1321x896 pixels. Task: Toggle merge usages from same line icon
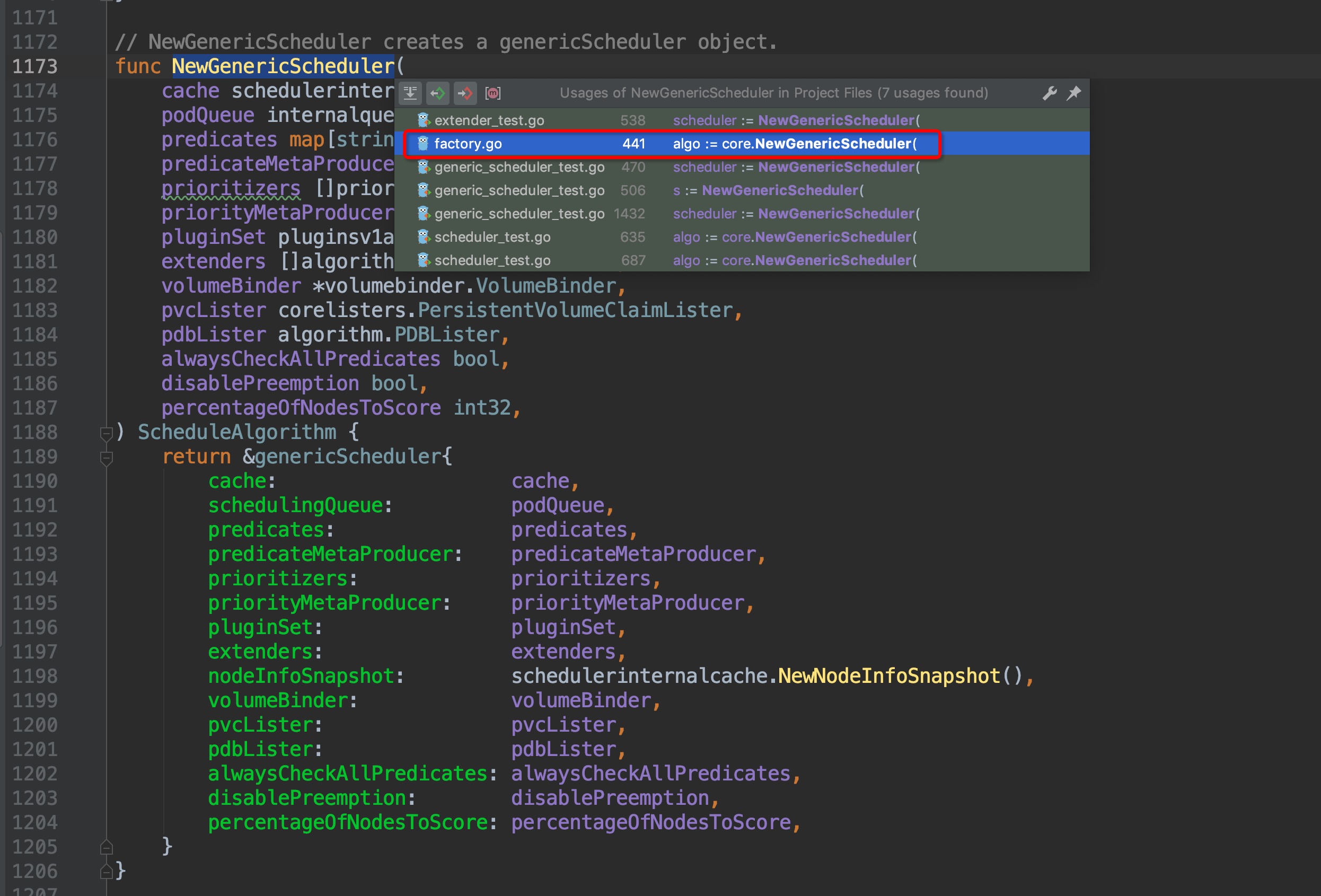click(x=410, y=93)
